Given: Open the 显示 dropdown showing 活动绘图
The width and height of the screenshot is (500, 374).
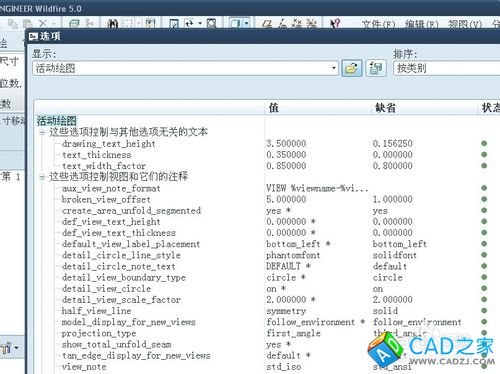Looking at the screenshot, I should click(x=185, y=68).
